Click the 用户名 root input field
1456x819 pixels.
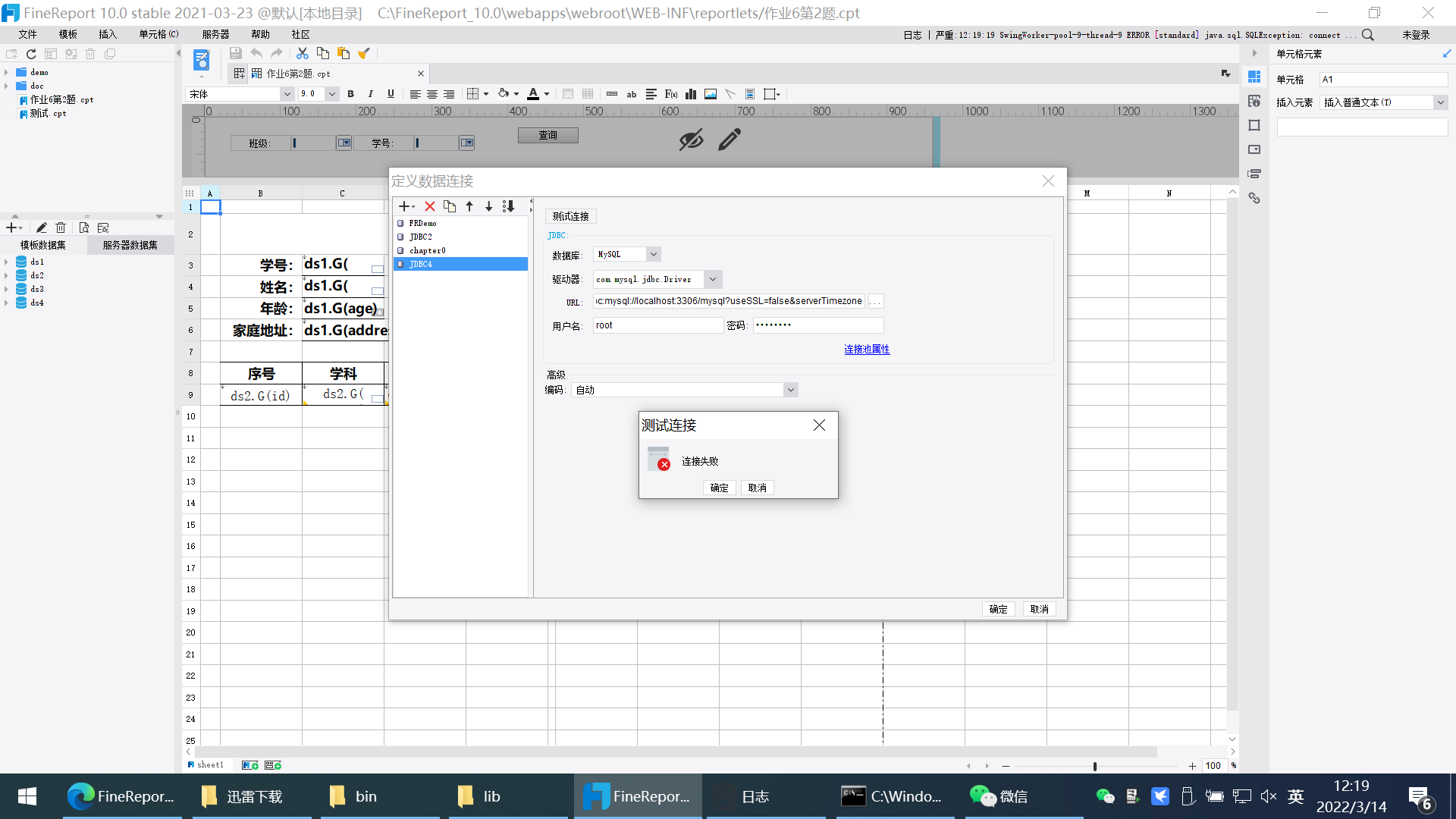(x=658, y=325)
